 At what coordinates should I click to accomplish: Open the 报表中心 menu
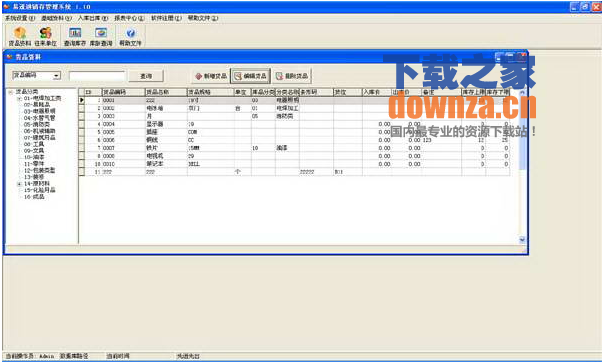click(129, 18)
